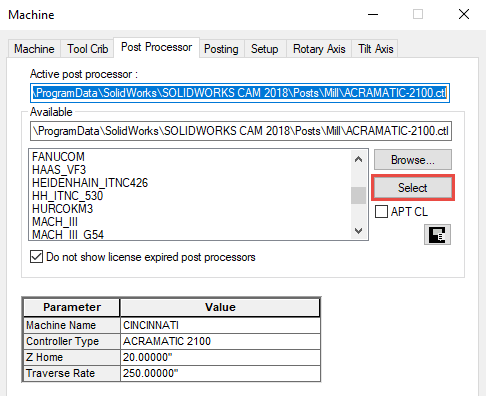Switch to the Machine tab
Image resolution: width=486 pixels, height=396 pixels.
coord(34,49)
